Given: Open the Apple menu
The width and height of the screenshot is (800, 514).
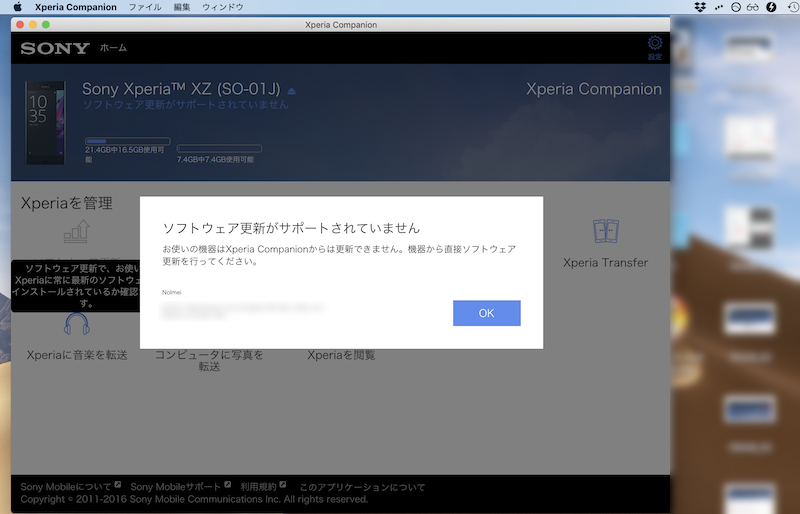Looking at the screenshot, I should [17, 7].
